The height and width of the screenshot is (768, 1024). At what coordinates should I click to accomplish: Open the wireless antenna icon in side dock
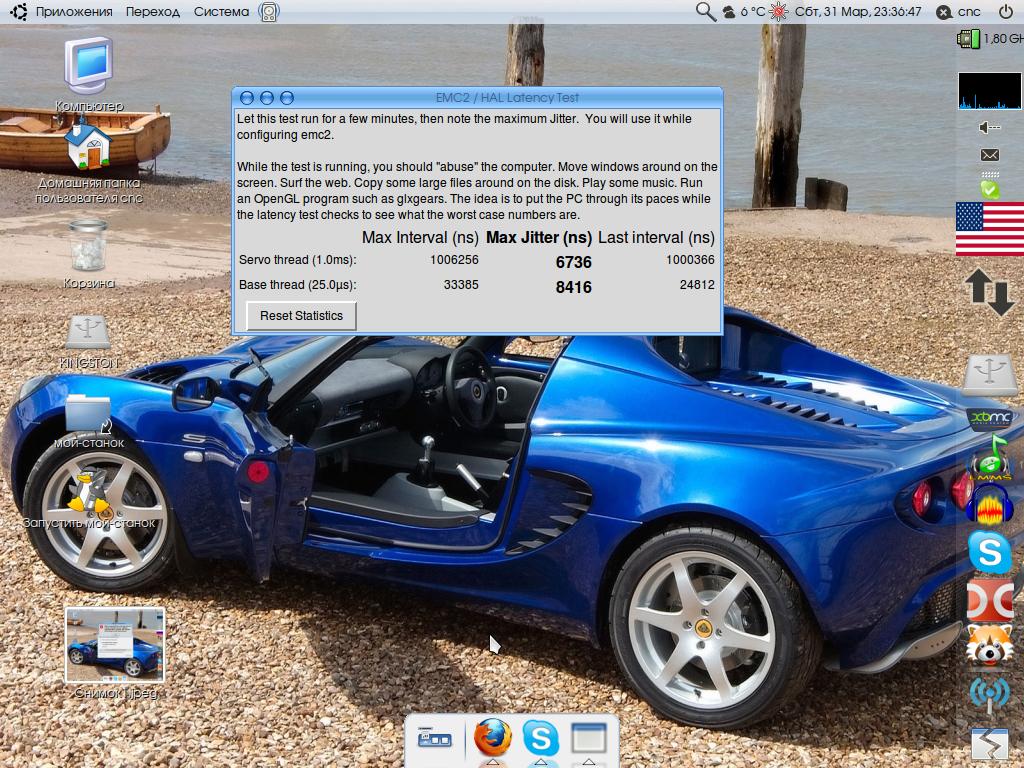(x=990, y=694)
